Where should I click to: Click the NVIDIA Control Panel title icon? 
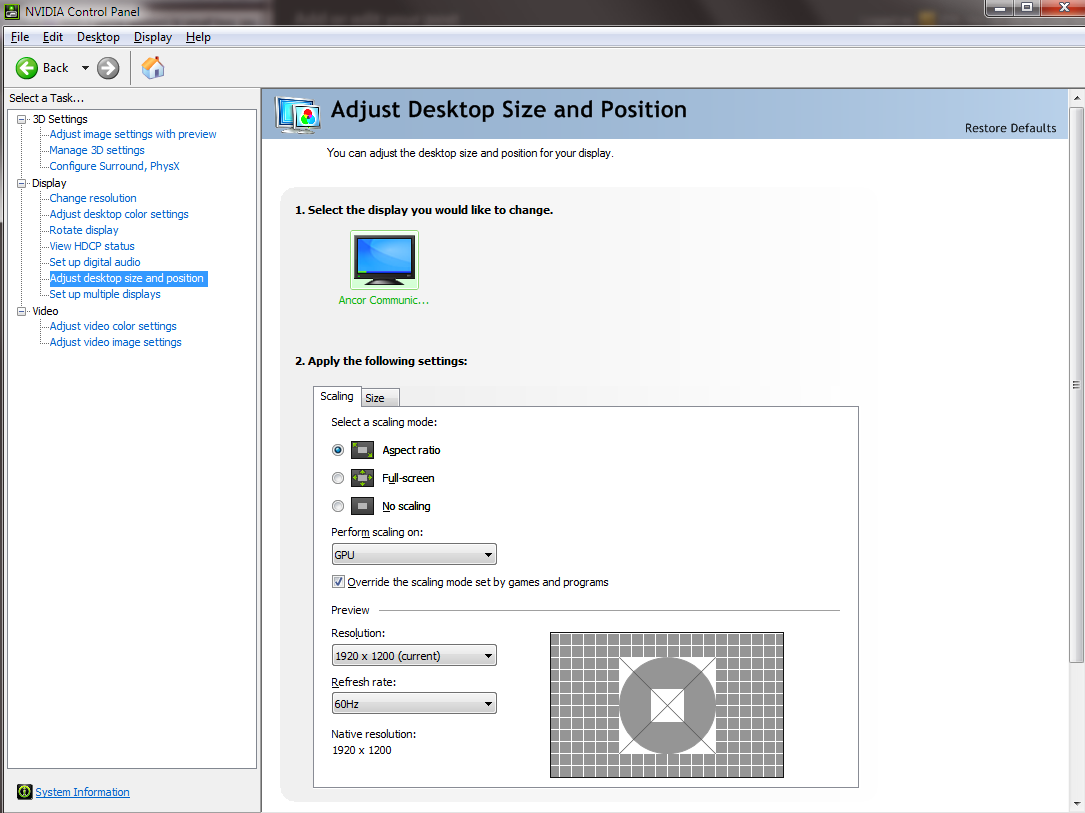coord(12,11)
